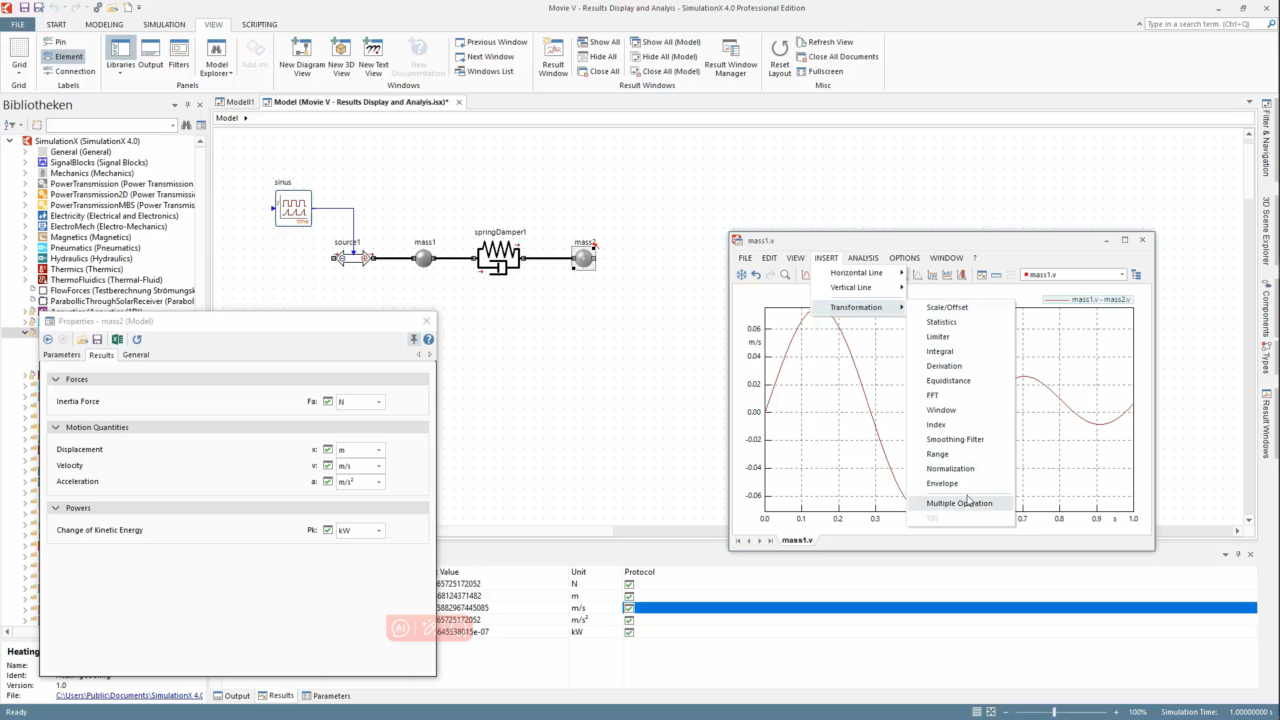Toggle the Protocol checkbox in the kW row

pos(629,632)
